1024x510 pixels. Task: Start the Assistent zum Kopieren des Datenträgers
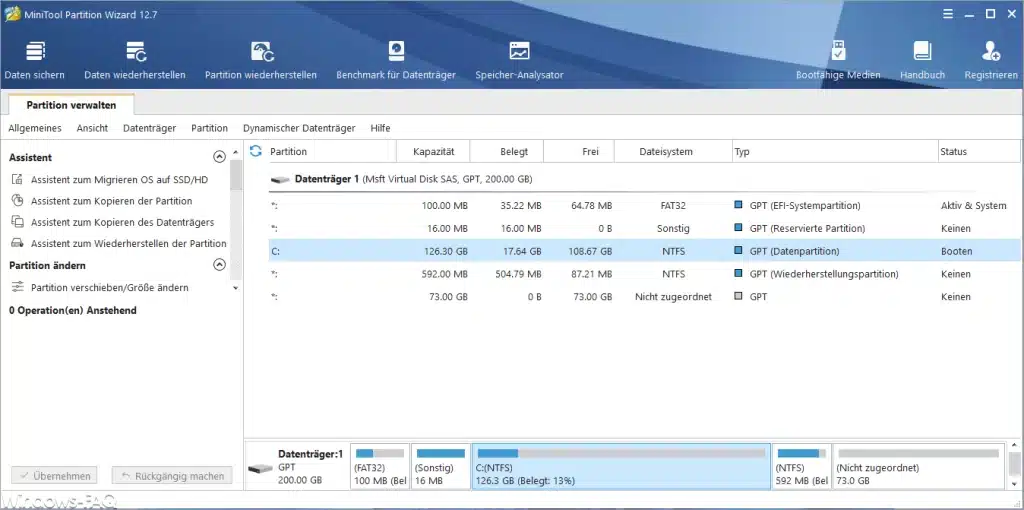tap(113, 222)
